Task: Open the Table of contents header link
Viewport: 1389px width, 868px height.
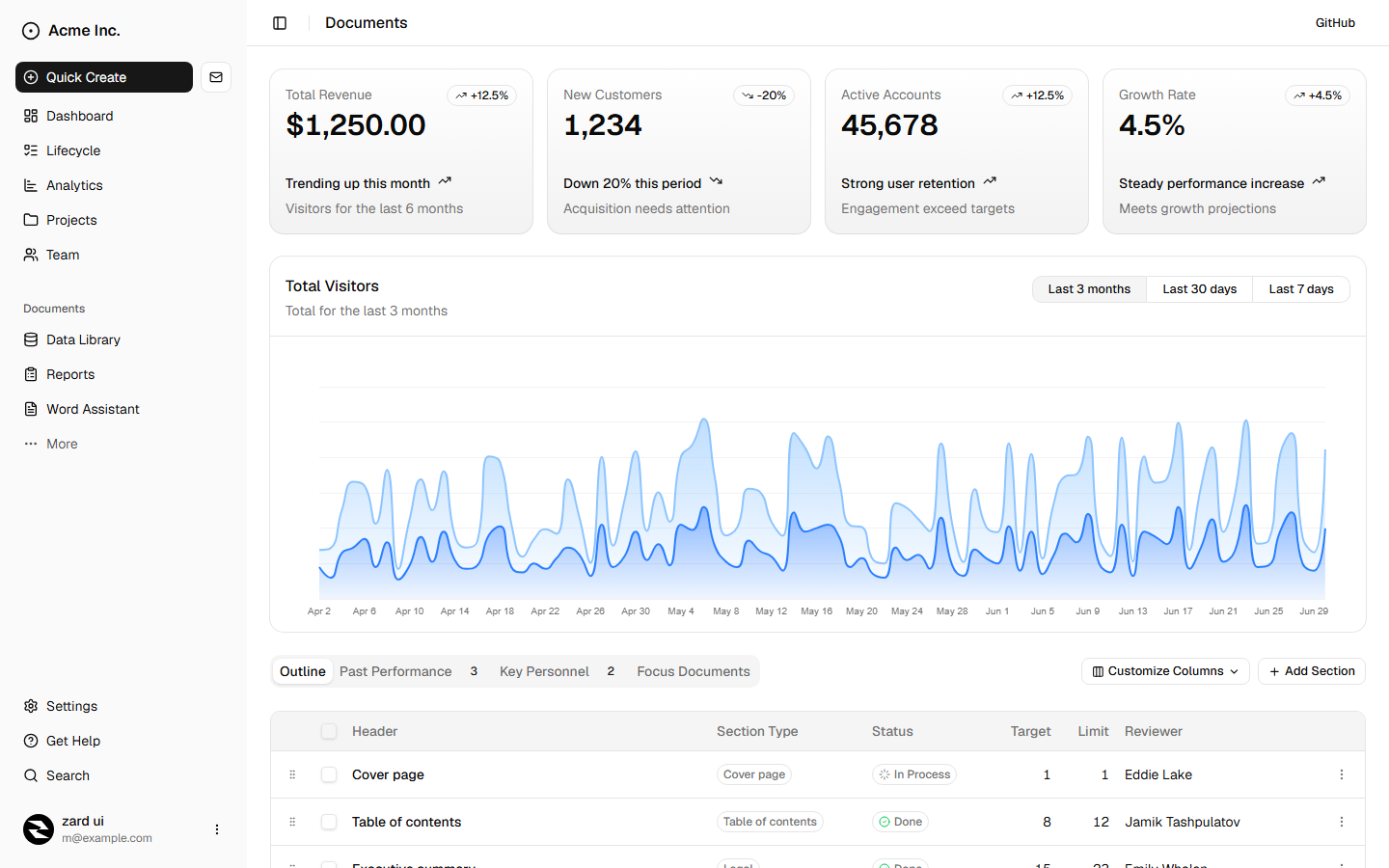Action: [x=406, y=822]
